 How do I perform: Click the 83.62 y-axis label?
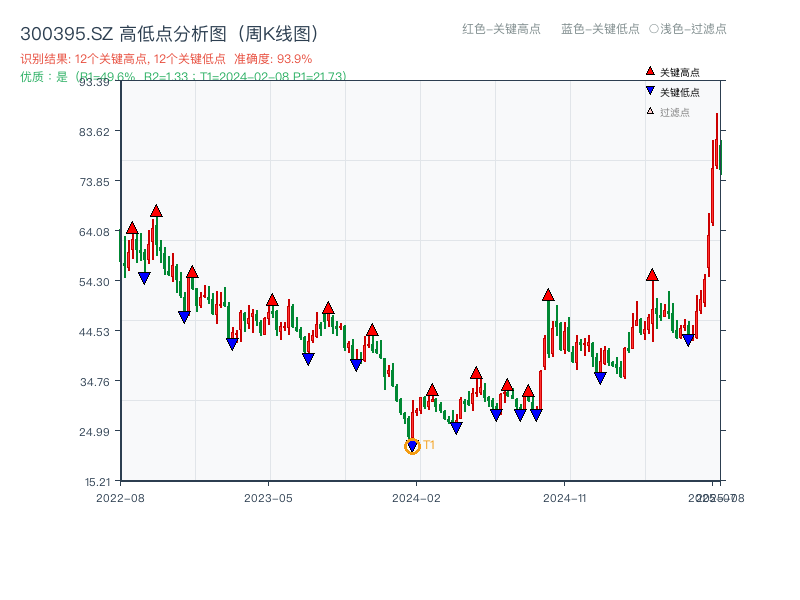coord(94,132)
